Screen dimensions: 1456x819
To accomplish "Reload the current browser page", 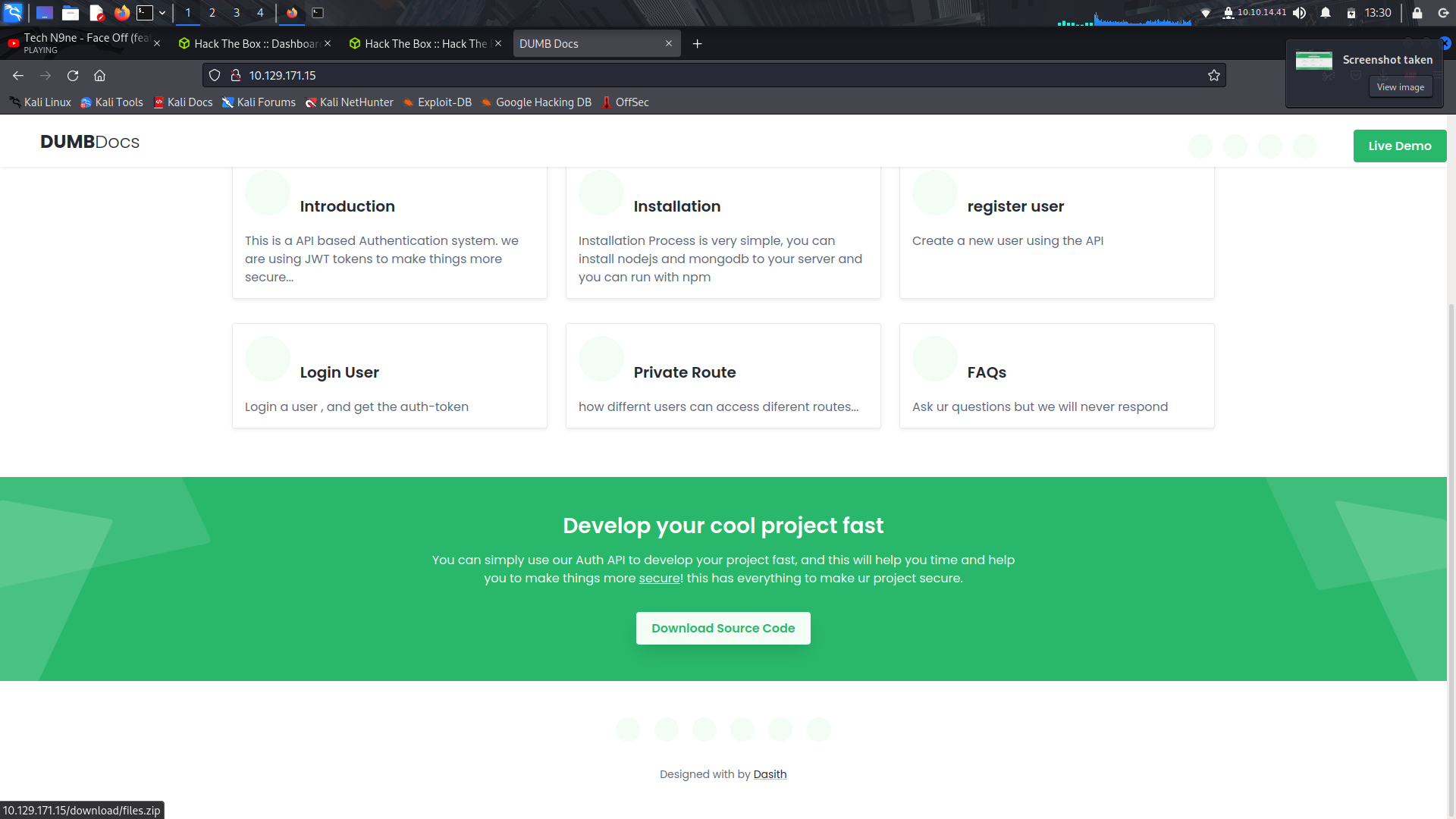I will coord(73,75).
